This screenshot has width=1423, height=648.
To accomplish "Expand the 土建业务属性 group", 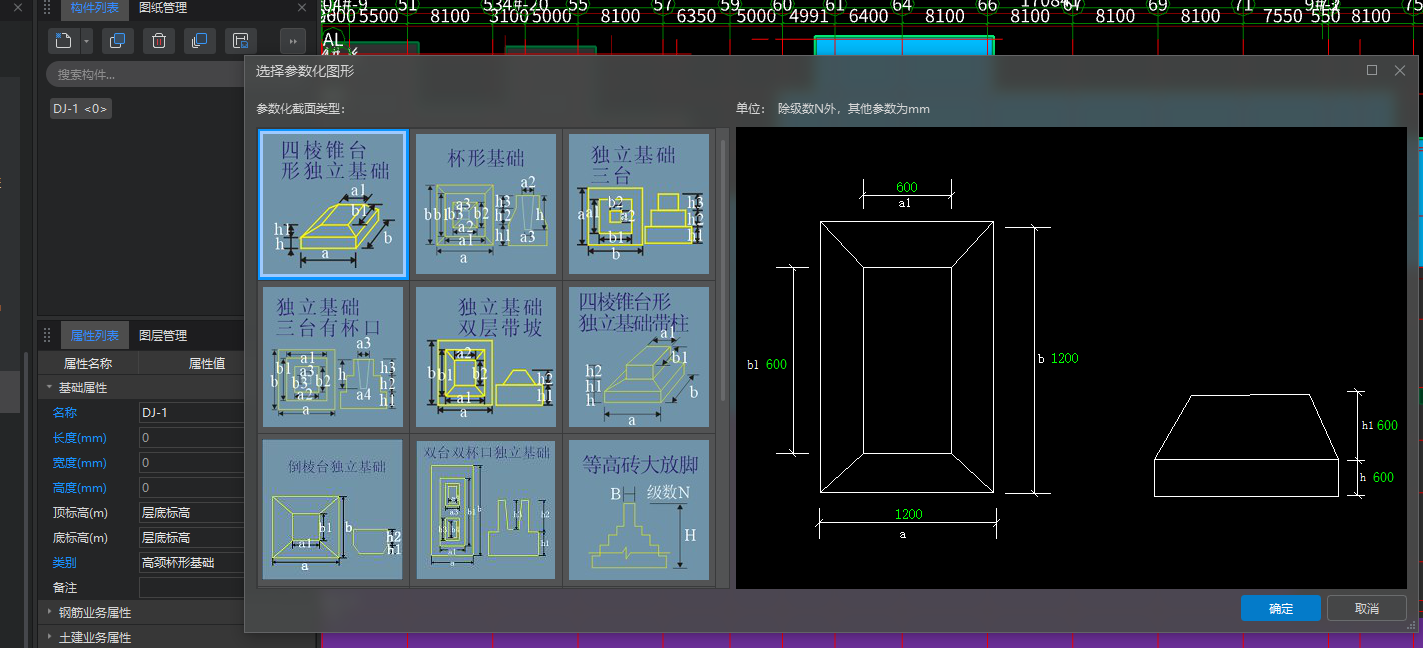I will tap(49, 637).
